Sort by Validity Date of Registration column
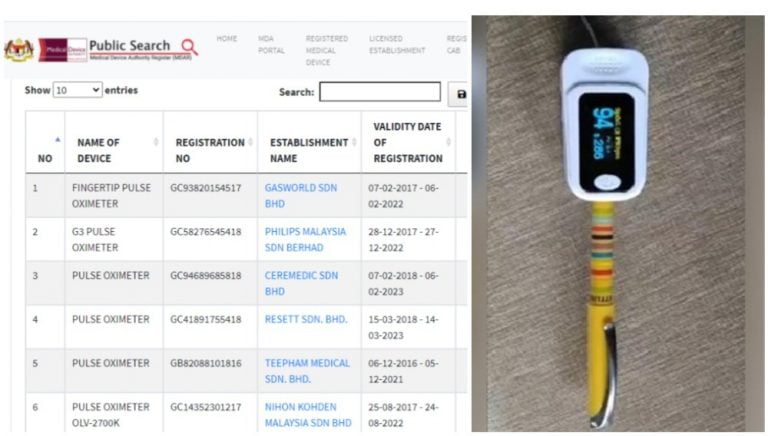The image size is (768, 436). 448,142
